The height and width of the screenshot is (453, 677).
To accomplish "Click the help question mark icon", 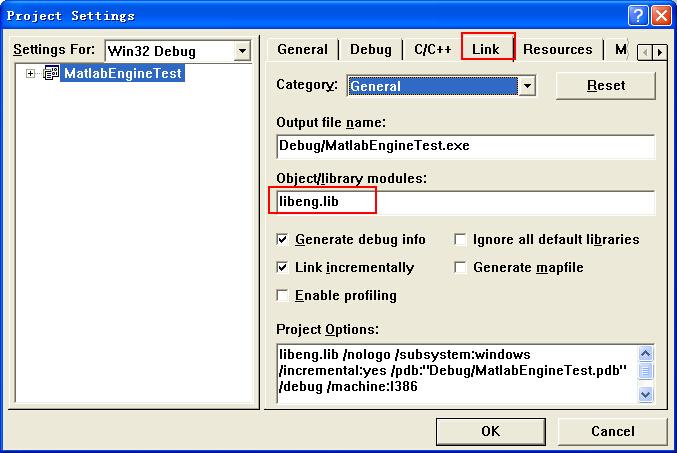I will [x=638, y=16].
